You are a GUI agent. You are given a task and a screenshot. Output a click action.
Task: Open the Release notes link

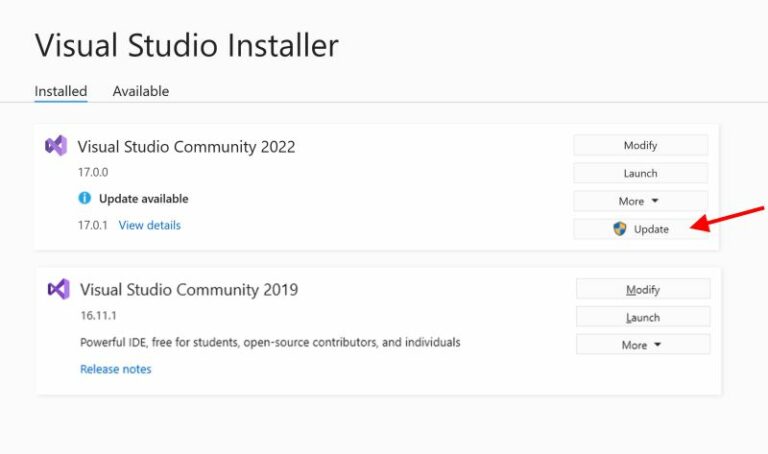coord(116,369)
